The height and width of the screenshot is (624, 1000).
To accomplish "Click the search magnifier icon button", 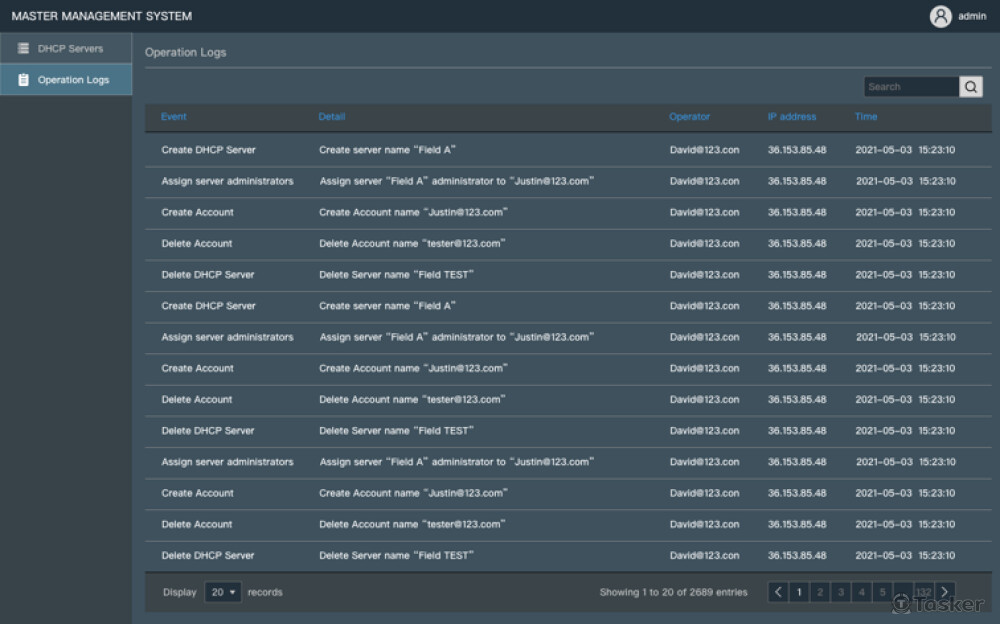I will (971, 87).
